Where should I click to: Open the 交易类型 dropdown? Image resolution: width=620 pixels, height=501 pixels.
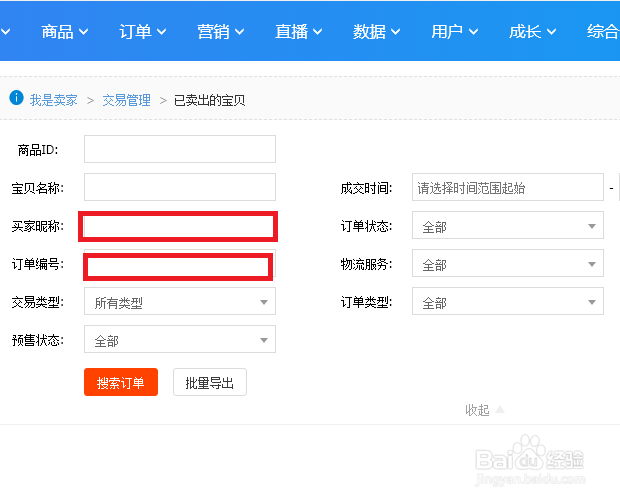coord(179,302)
